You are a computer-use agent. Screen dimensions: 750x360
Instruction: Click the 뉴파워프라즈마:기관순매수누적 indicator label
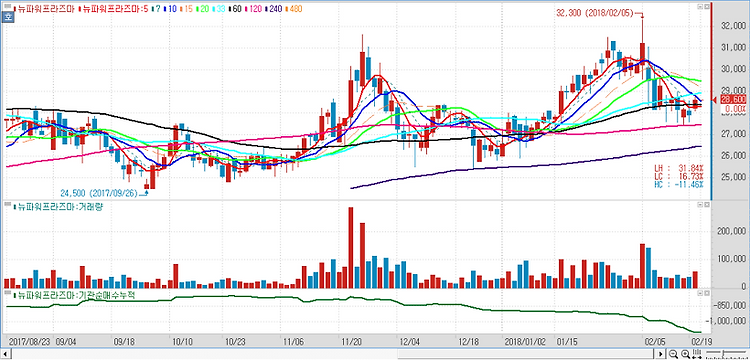pyautogui.click(x=74, y=295)
